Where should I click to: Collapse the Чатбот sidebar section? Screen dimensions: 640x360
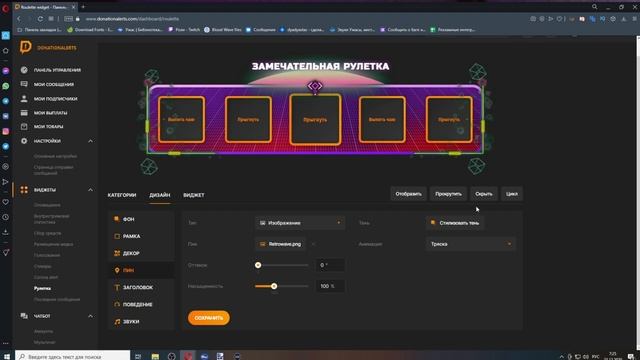(90, 316)
